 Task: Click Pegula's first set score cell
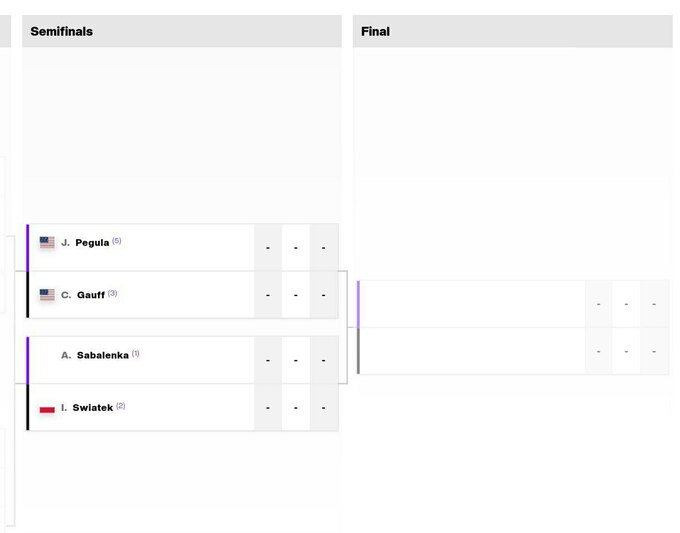[x=268, y=247]
